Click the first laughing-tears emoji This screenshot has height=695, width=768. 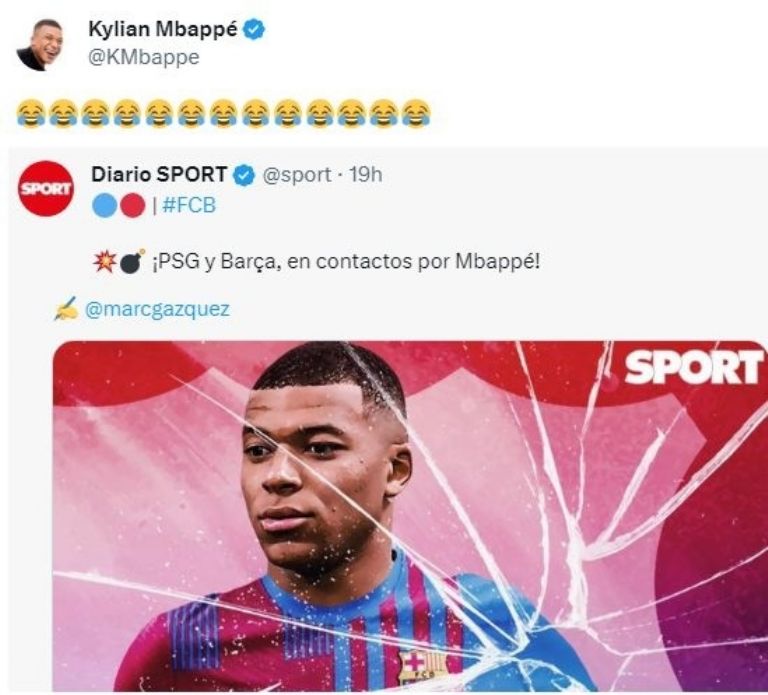31,113
